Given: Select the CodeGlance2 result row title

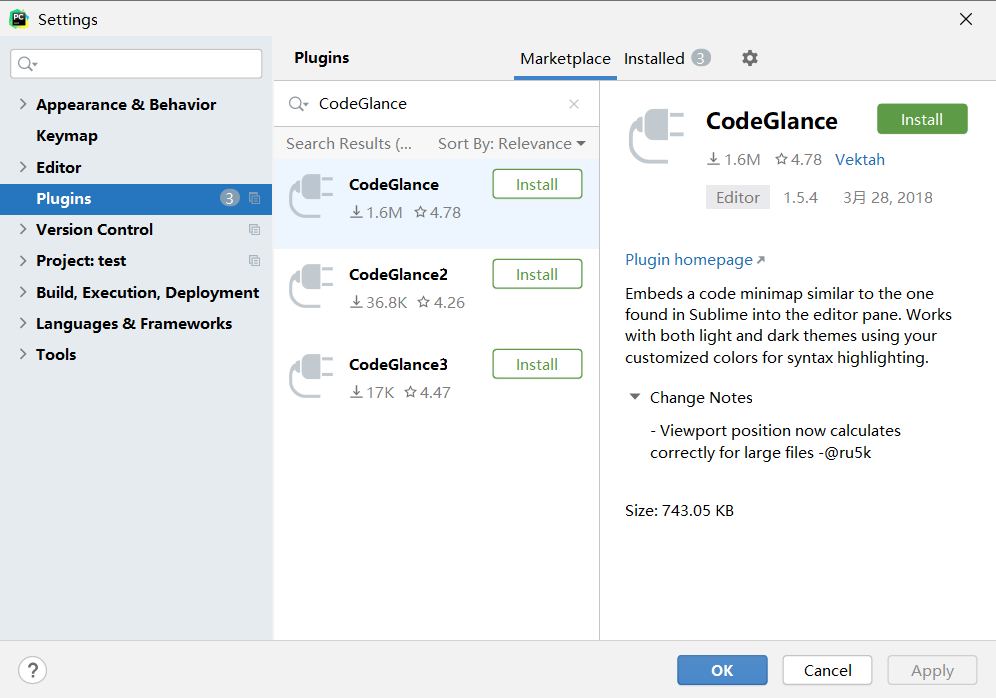Looking at the screenshot, I should click(398, 274).
